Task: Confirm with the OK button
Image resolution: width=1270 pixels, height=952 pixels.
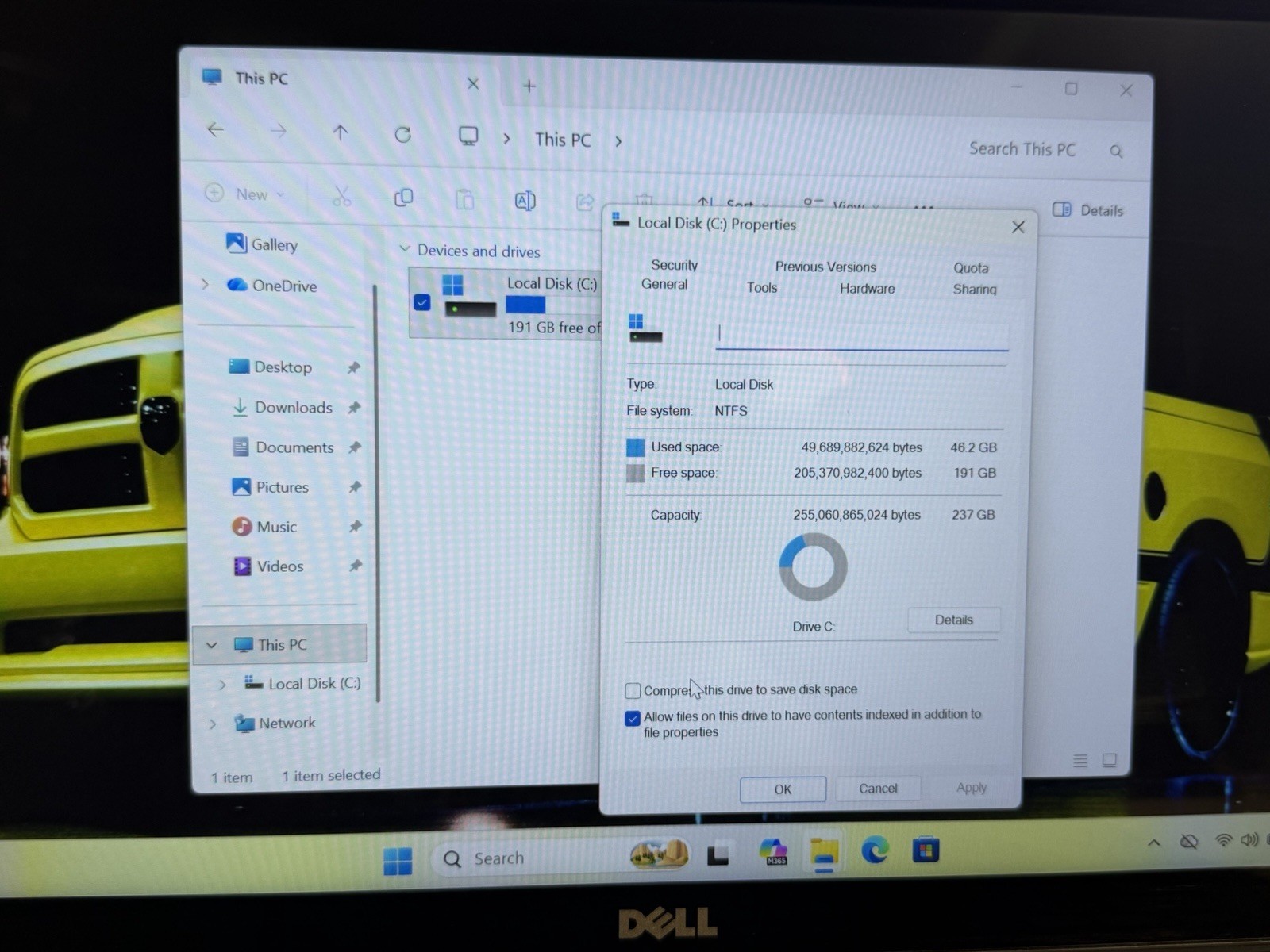Action: 783,789
